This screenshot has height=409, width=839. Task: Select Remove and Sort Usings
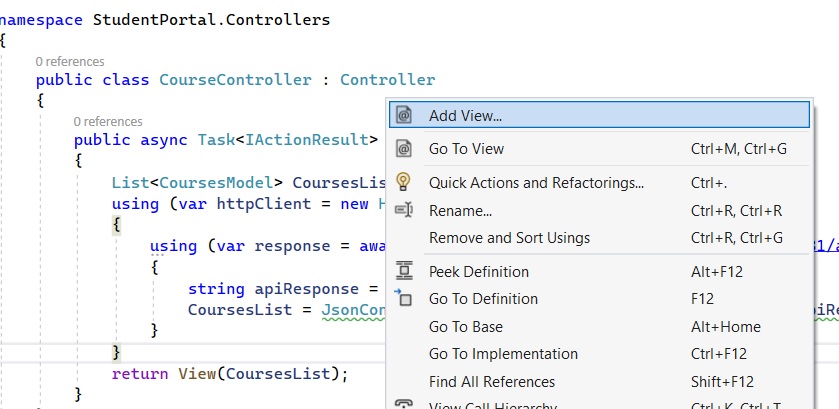599,237
